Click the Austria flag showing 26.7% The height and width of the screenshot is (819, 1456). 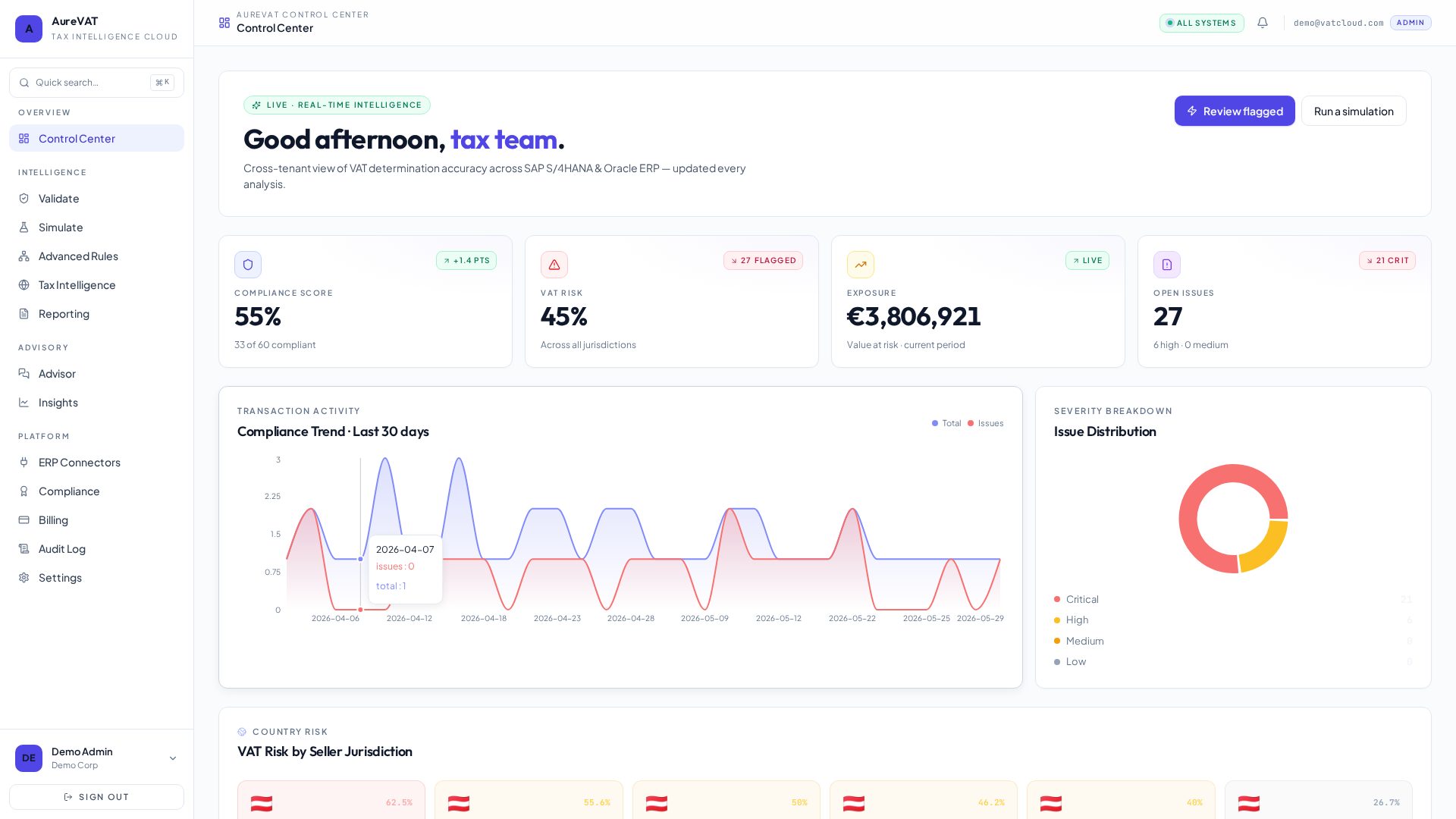click(1249, 804)
